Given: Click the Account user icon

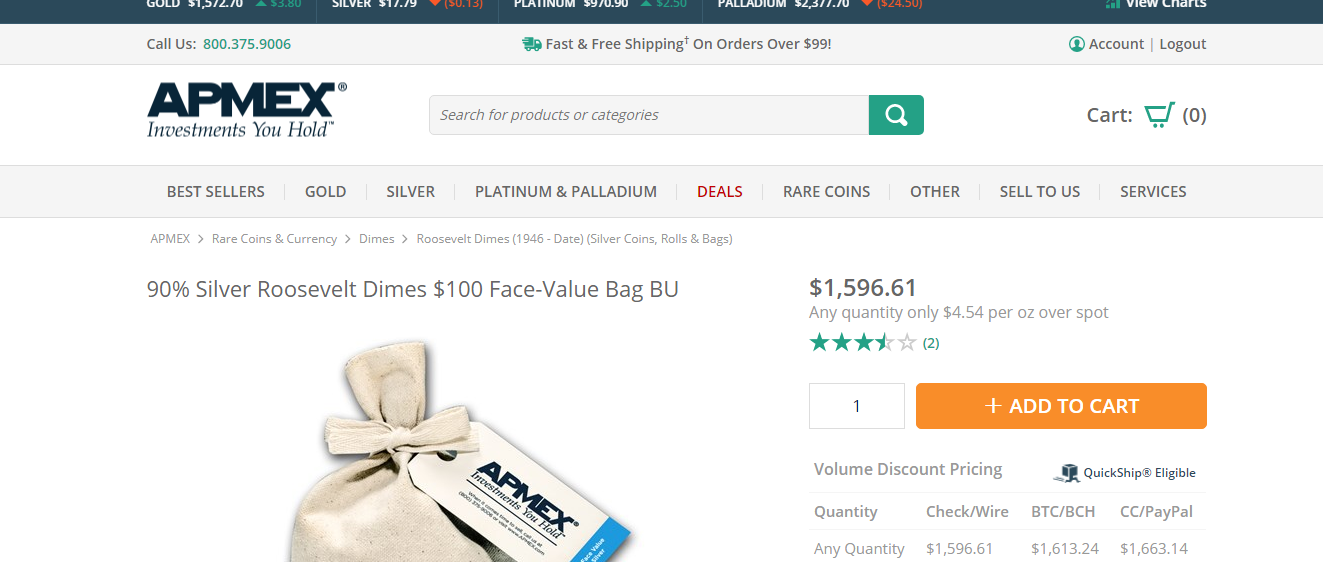Looking at the screenshot, I should pyautogui.click(x=1077, y=44).
